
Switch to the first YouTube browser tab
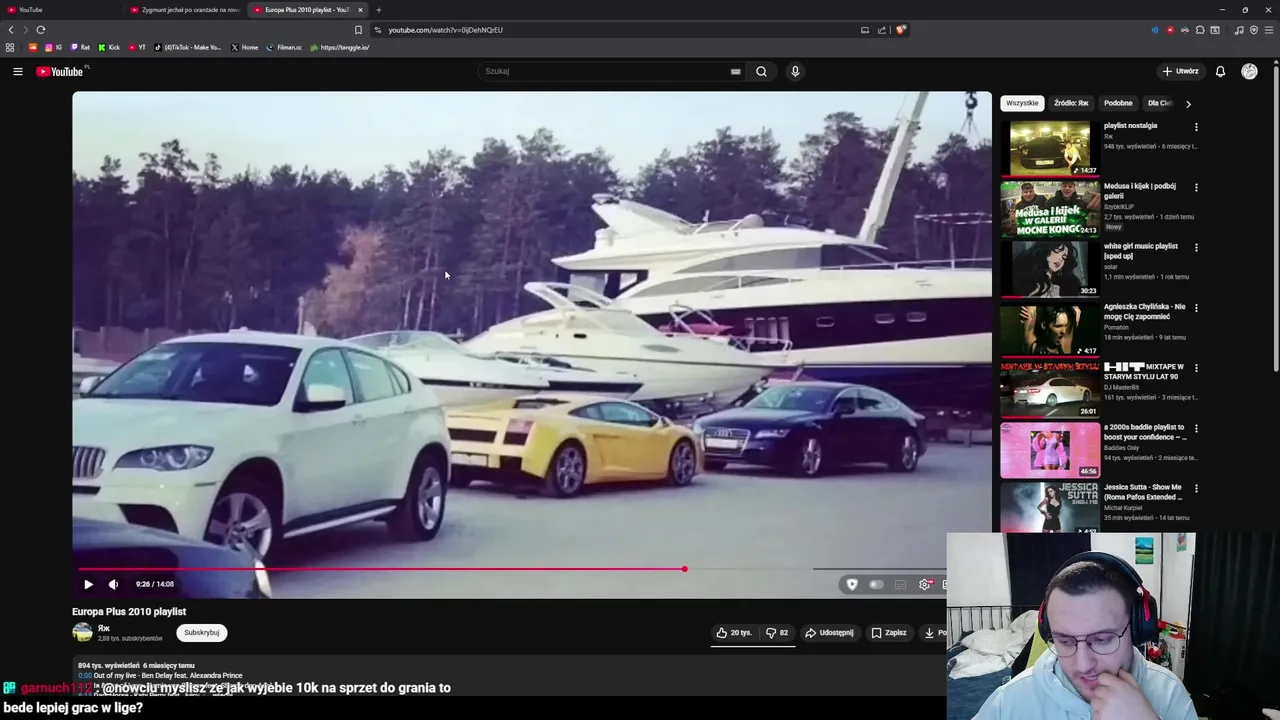60,10
